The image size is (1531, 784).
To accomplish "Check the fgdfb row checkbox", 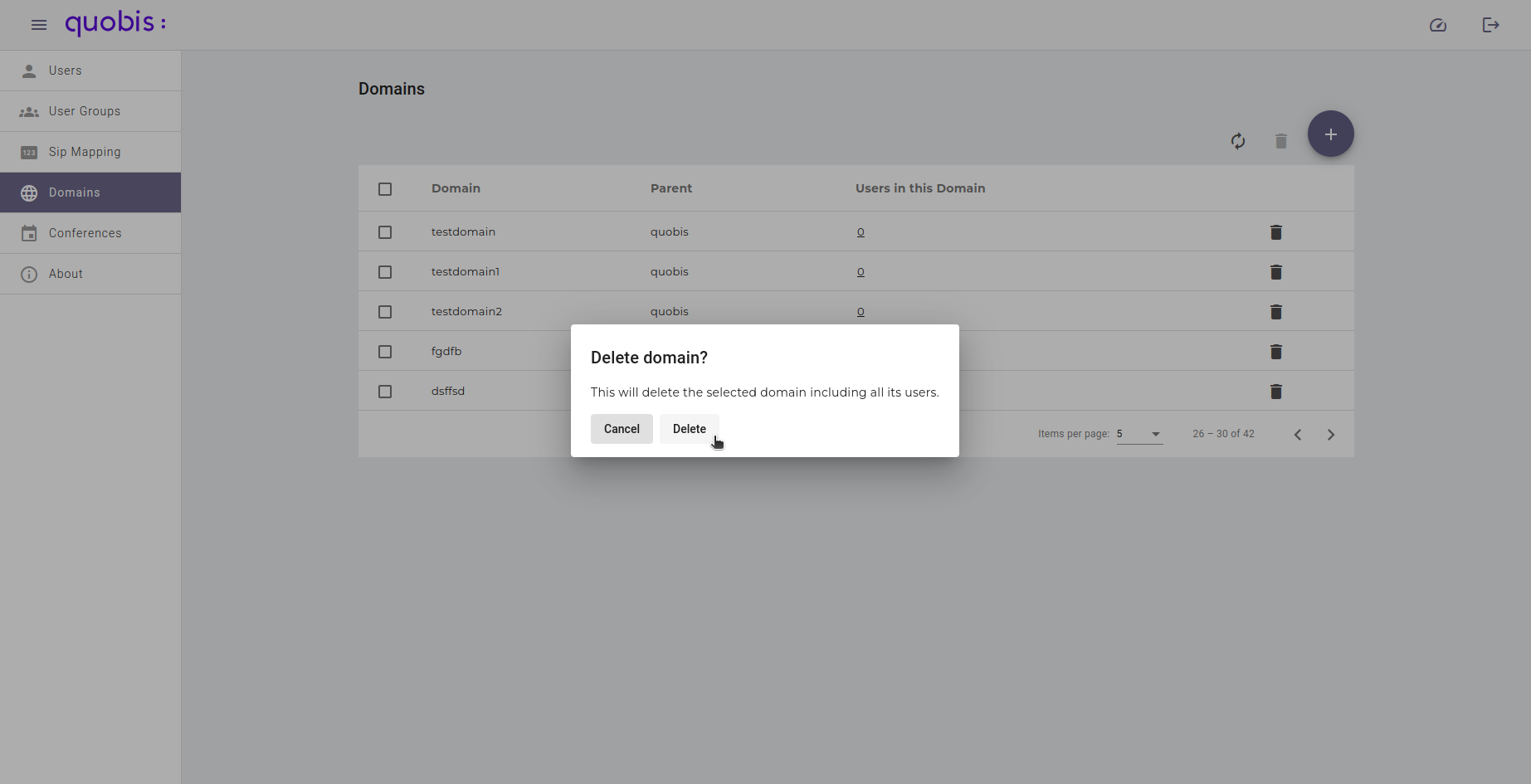I will (x=385, y=352).
